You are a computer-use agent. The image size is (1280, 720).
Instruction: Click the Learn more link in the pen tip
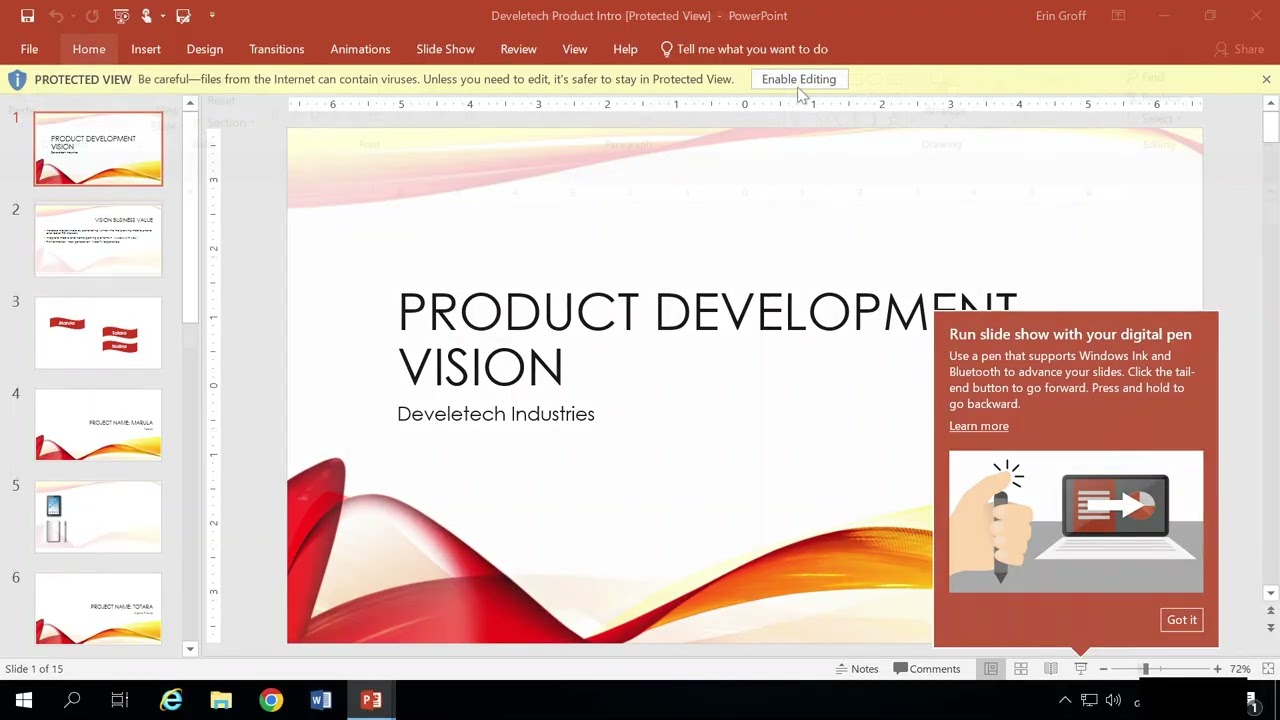[978, 426]
